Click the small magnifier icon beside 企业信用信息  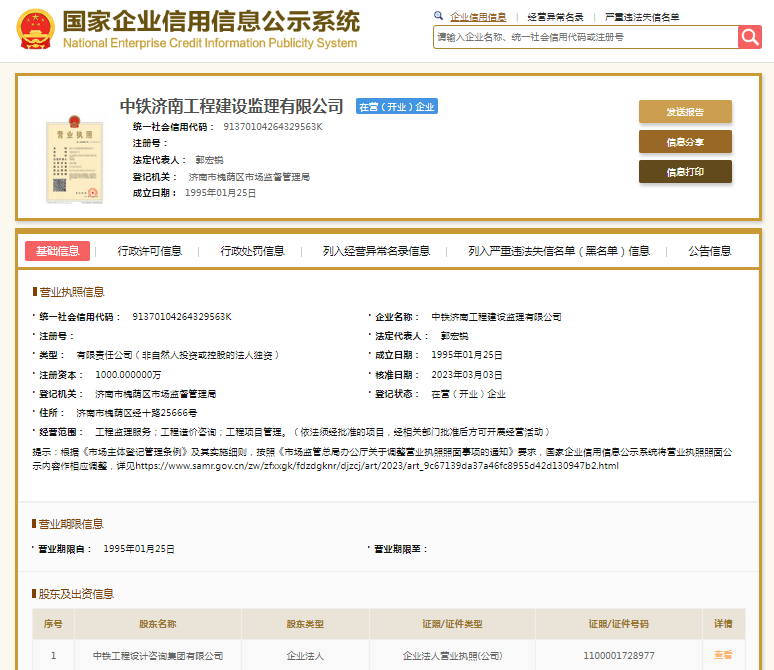point(439,17)
